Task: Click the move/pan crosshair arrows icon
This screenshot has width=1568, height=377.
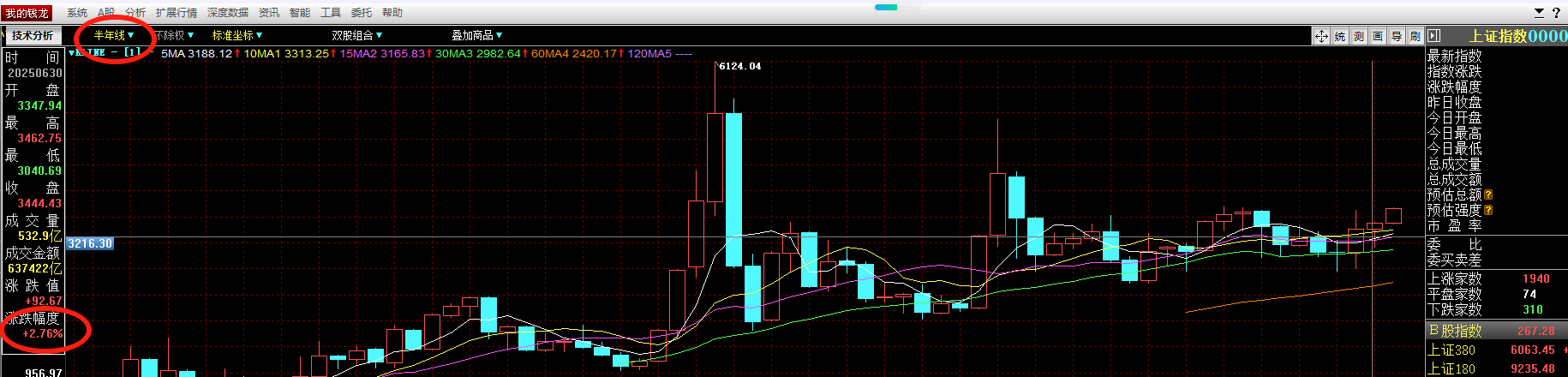Action: pyautogui.click(x=1321, y=36)
